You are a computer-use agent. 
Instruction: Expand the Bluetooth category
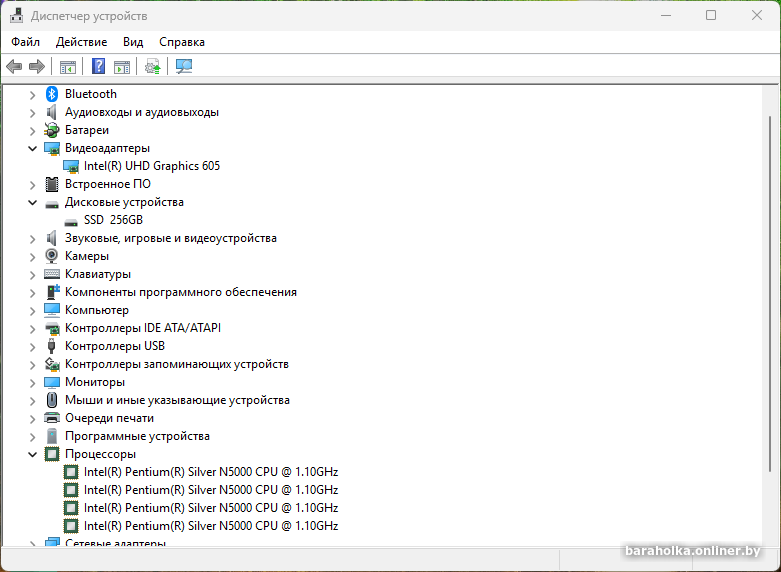[x=32, y=94]
